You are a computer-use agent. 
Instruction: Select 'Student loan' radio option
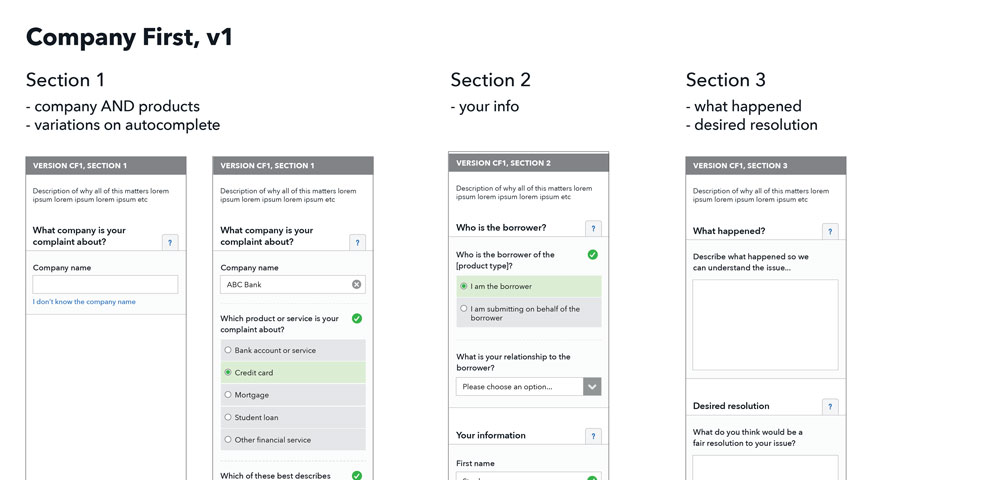click(228, 417)
